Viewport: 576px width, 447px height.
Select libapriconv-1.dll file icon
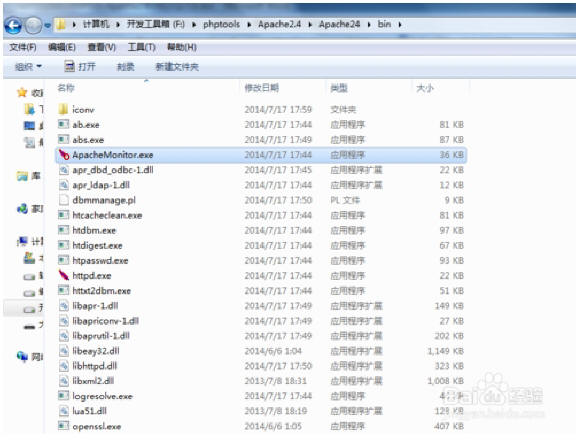[x=64, y=321]
